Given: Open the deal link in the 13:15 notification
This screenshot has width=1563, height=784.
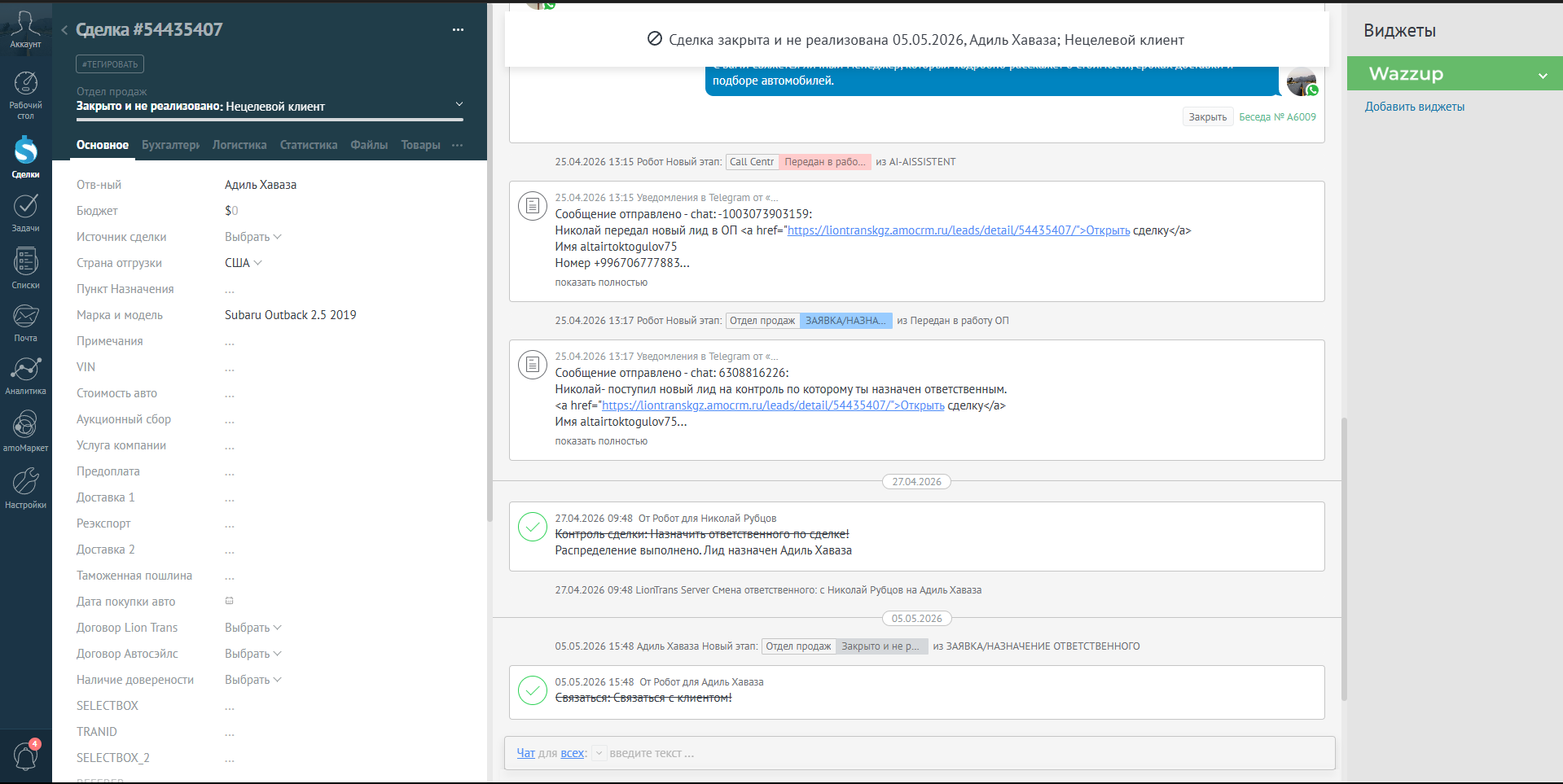Looking at the screenshot, I should pyautogui.click(x=959, y=230).
